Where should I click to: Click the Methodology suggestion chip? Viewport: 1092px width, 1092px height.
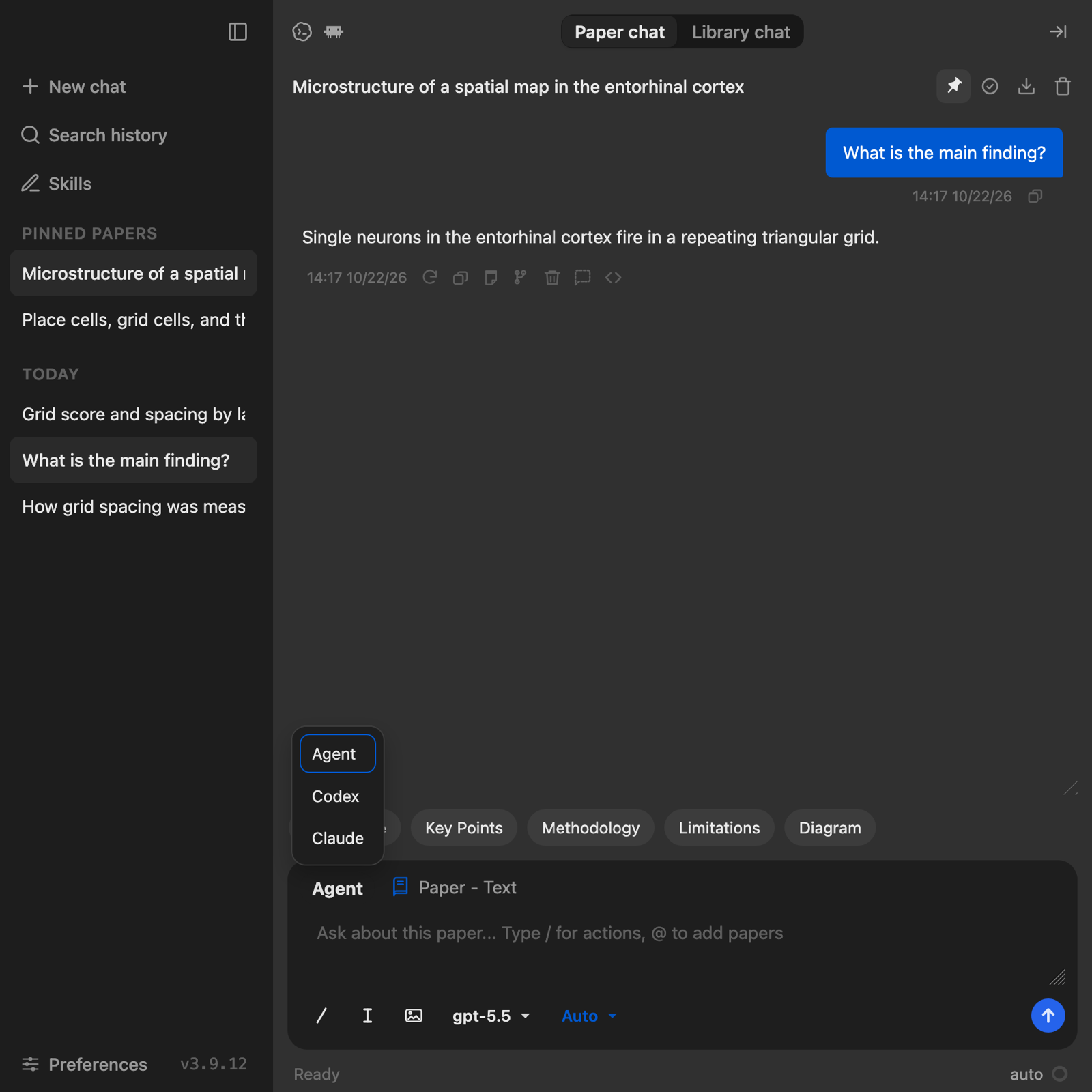click(590, 828)
